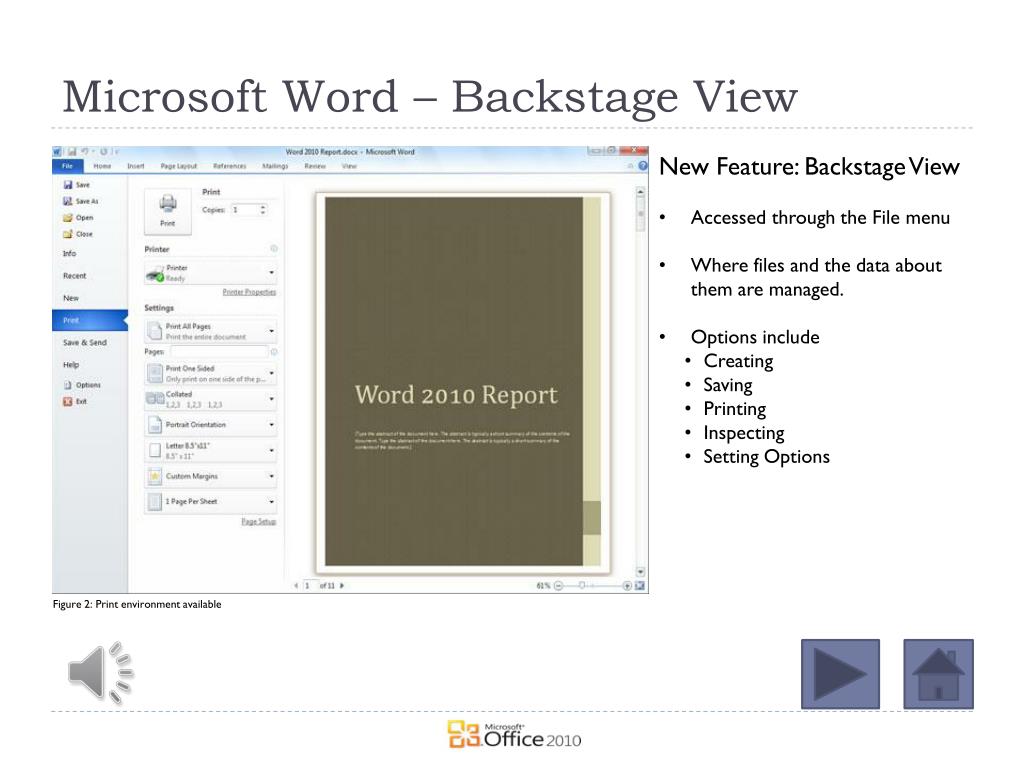This screenshot has width=1024, height=768.
Task: Click the info icon beside Printer heading
Action: [274, 248]
